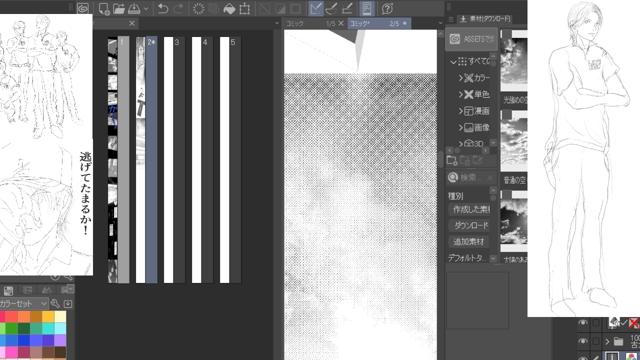
Task: Expand the カラー folder in material tree
Action: (461, 78)
